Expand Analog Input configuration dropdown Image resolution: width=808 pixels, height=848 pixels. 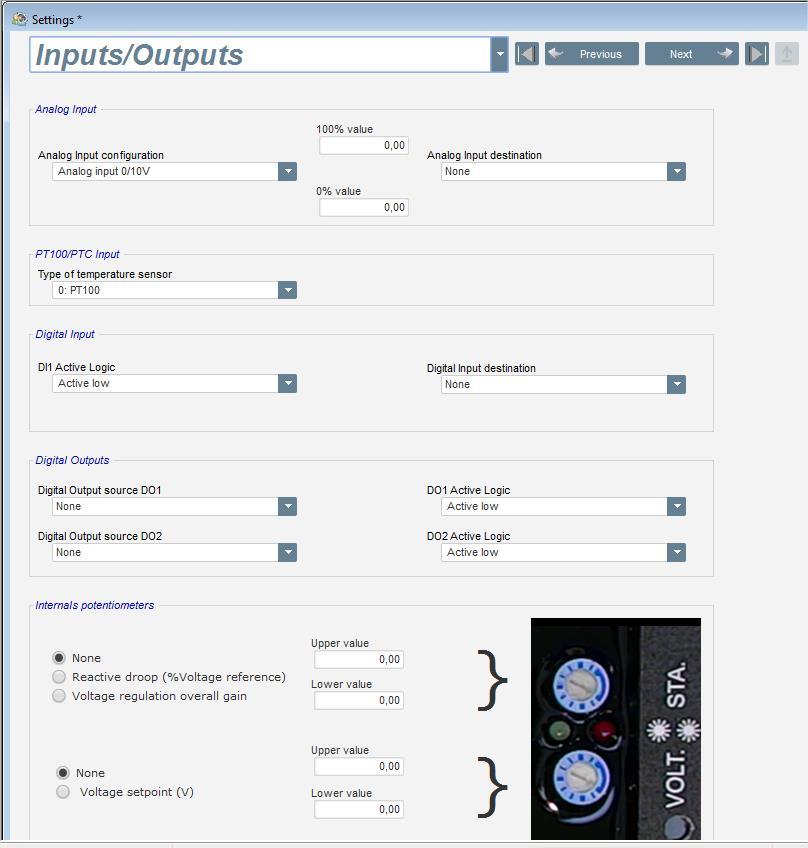point(288,171)
